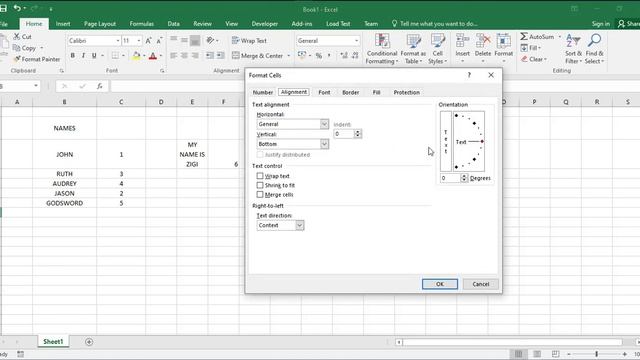The height and width of the screenshot is (360, 640).
Task: Click the ribbon Format cells icon
Action: click(503, 42)
